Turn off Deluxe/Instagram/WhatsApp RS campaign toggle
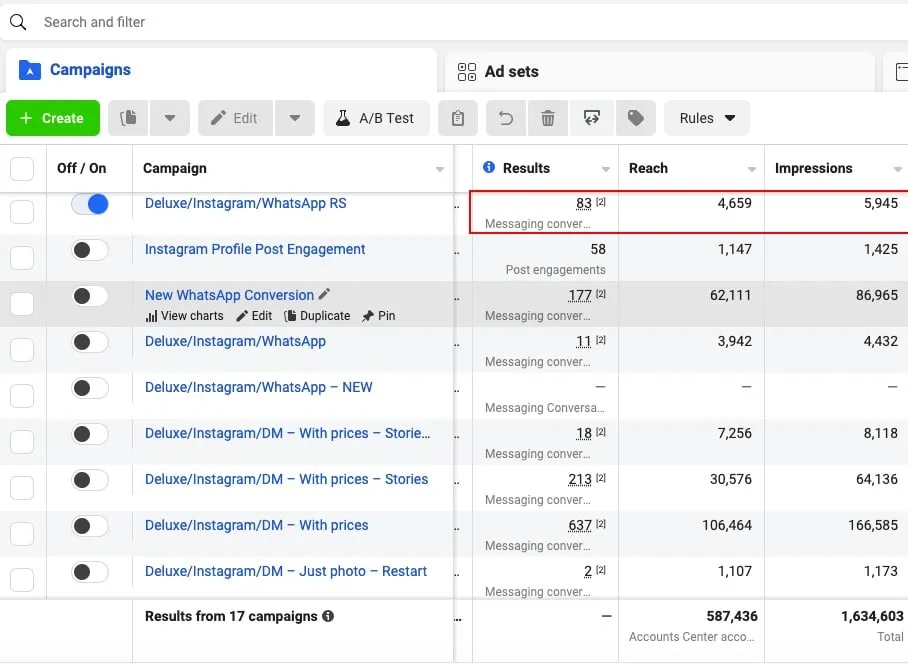The image size is (908, 664). tap(90, 204)
